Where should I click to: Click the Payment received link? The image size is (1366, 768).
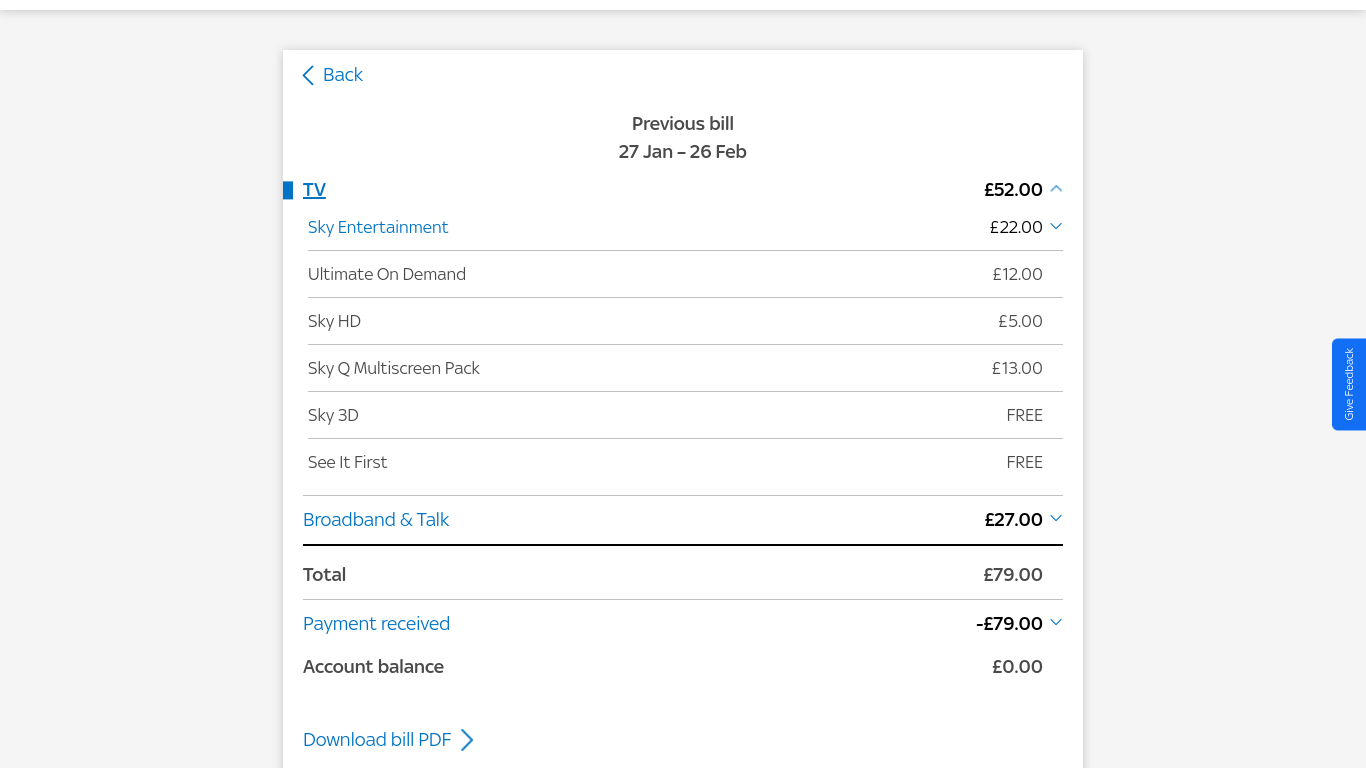point(376,623)
